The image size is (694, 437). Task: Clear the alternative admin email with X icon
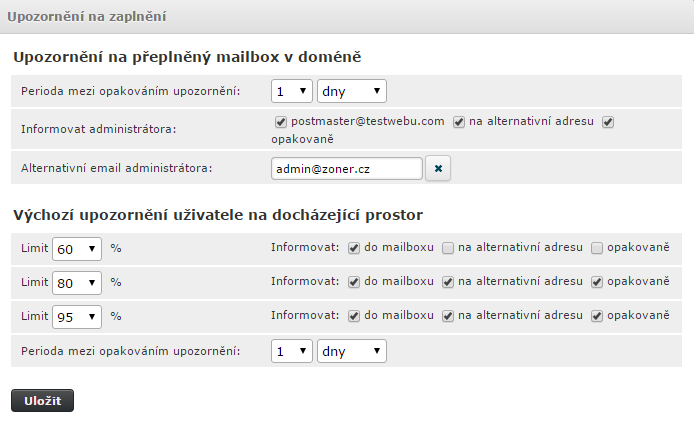(x=438, y=169)
